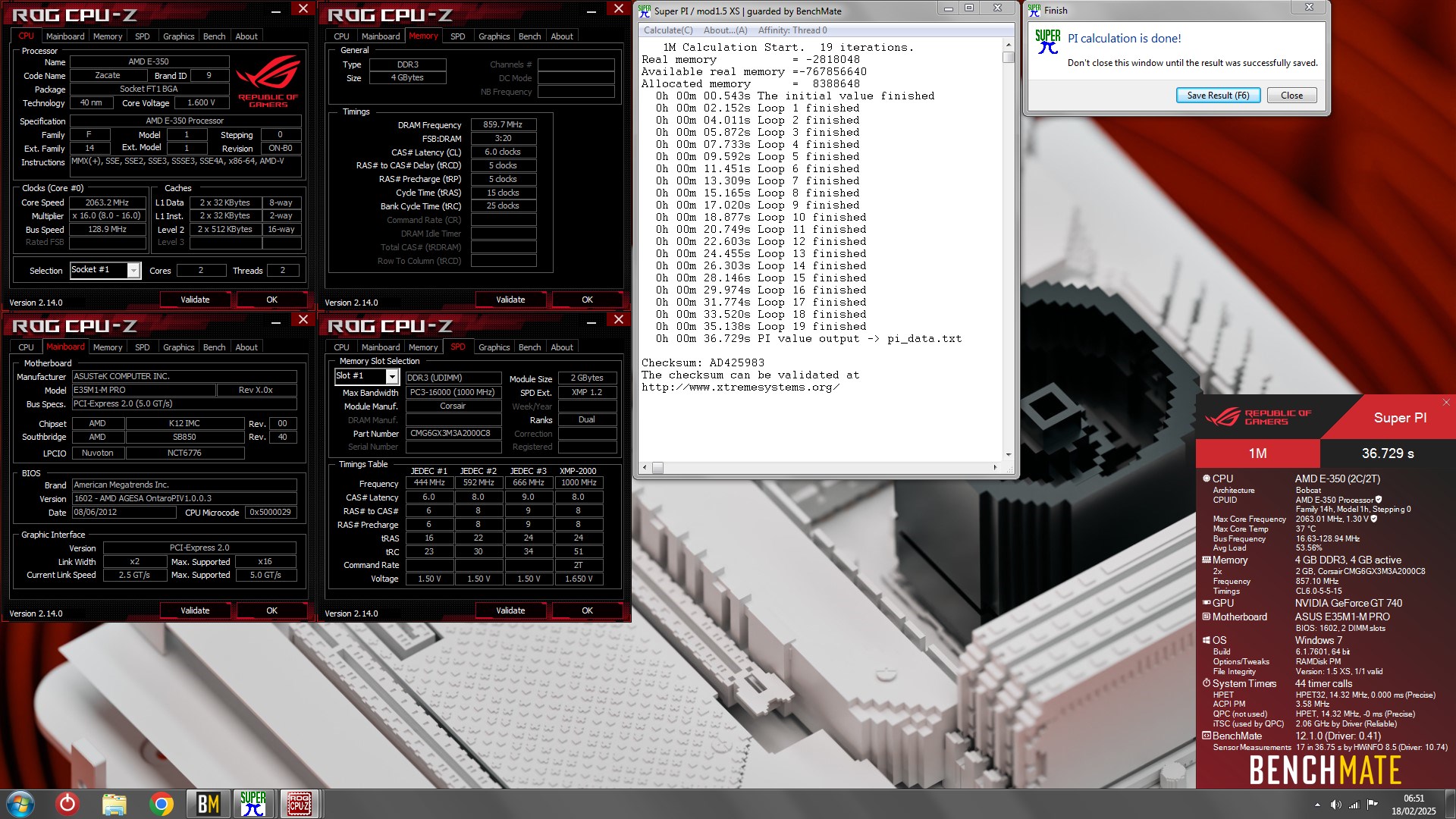The width and height of the screenshot is (1456, 819).
Task: Open About tab in CPU-Z SPD window
Action: 562,347
